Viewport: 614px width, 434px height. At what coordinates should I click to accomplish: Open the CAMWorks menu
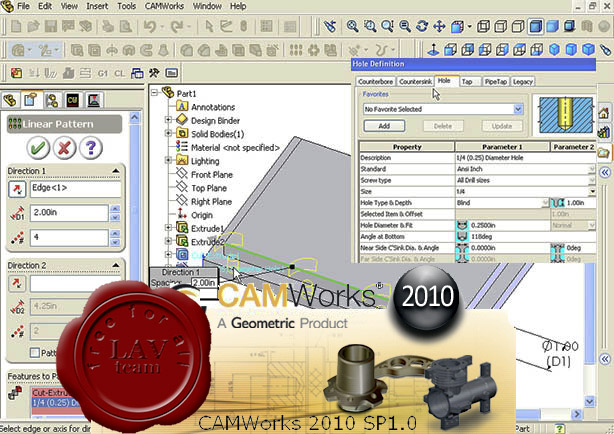(x=164, y=6)
